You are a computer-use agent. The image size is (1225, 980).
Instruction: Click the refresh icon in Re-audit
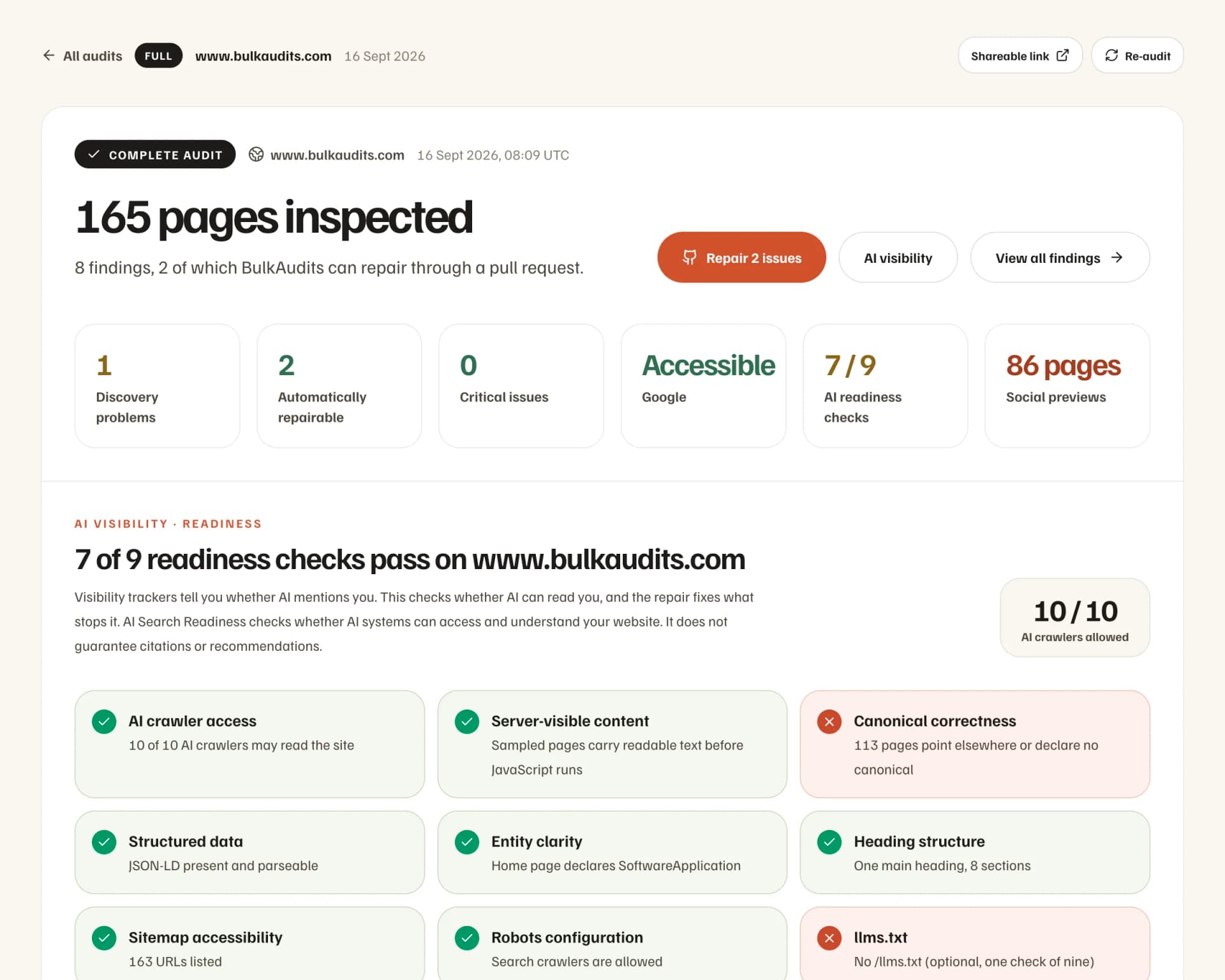pyautogui.click(x=1111, y=56)
